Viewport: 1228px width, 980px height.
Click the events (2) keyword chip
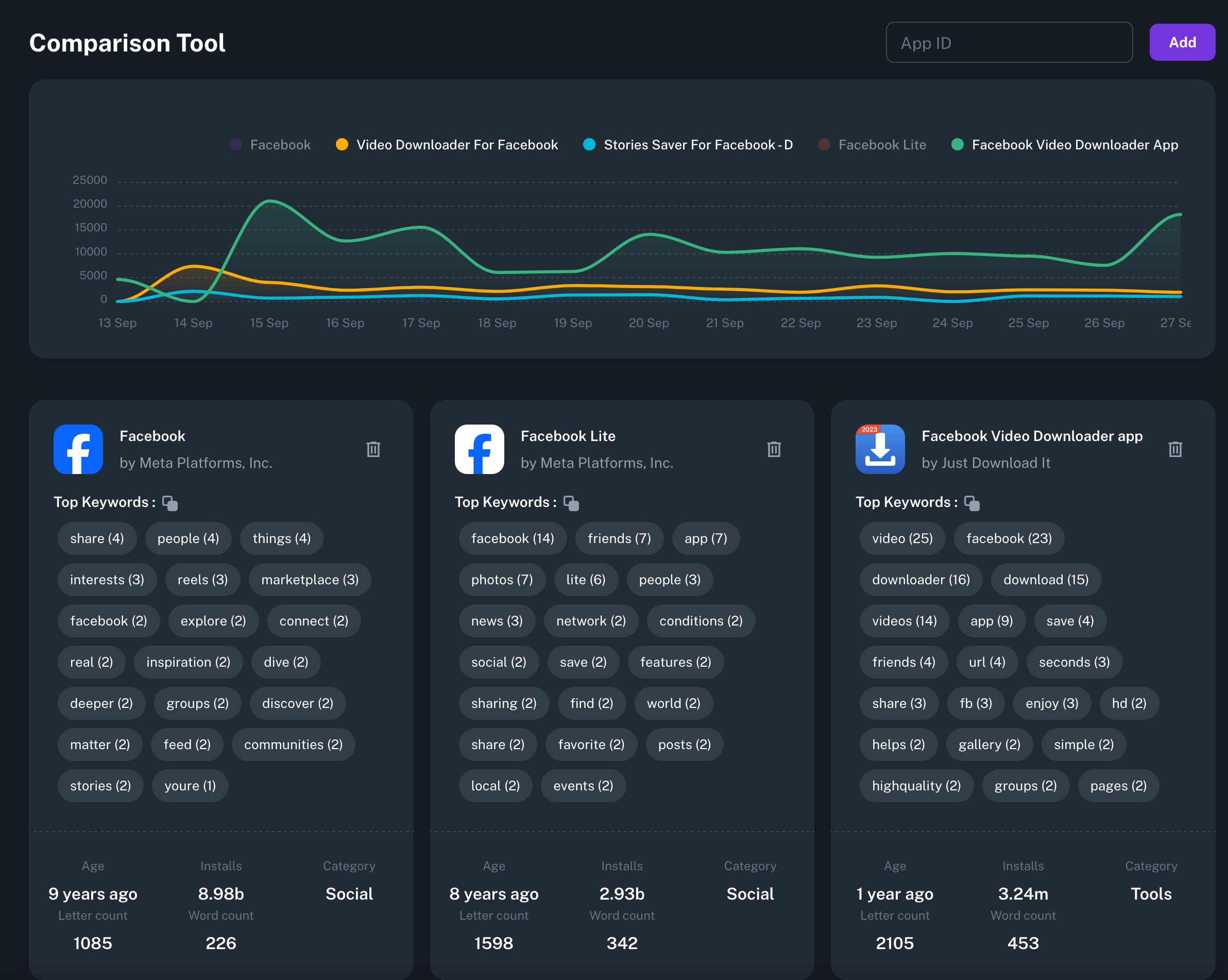click(x=583, y=786)
